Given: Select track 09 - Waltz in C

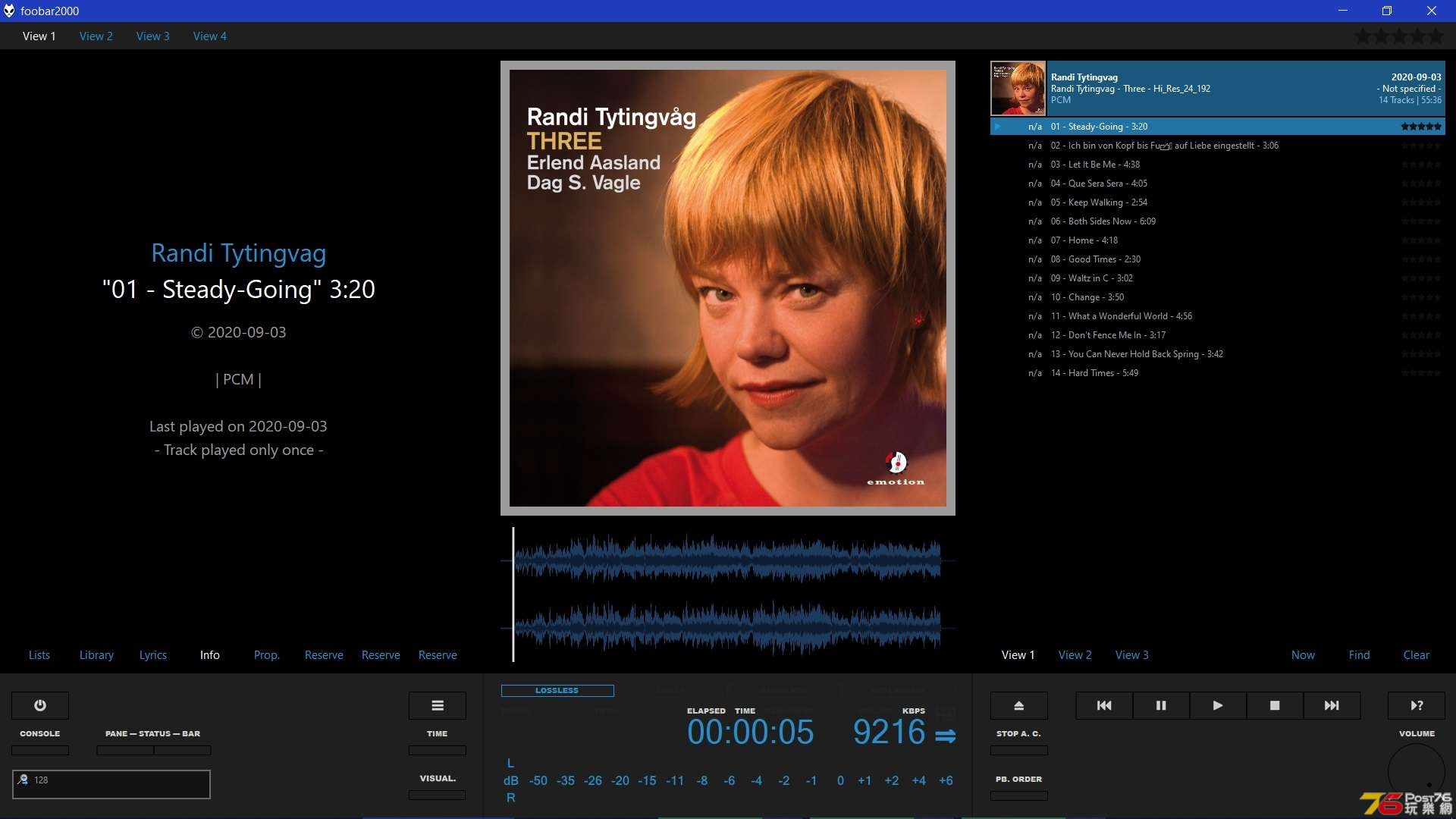Looking at the screenshot, I should tap(1218, 278).
